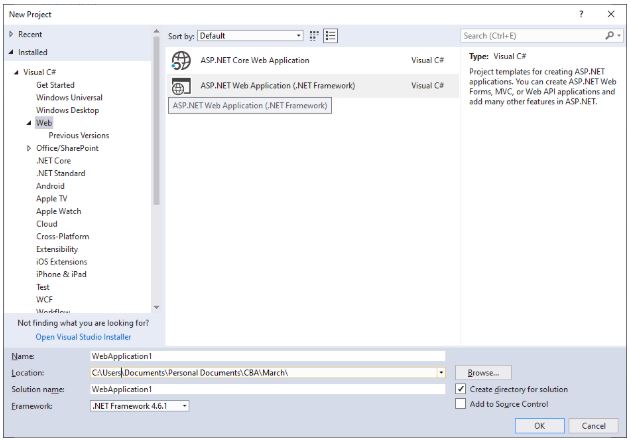Select the Web category
The height and width of the screenshot is (441, 631).
click(x=44, y=123)
